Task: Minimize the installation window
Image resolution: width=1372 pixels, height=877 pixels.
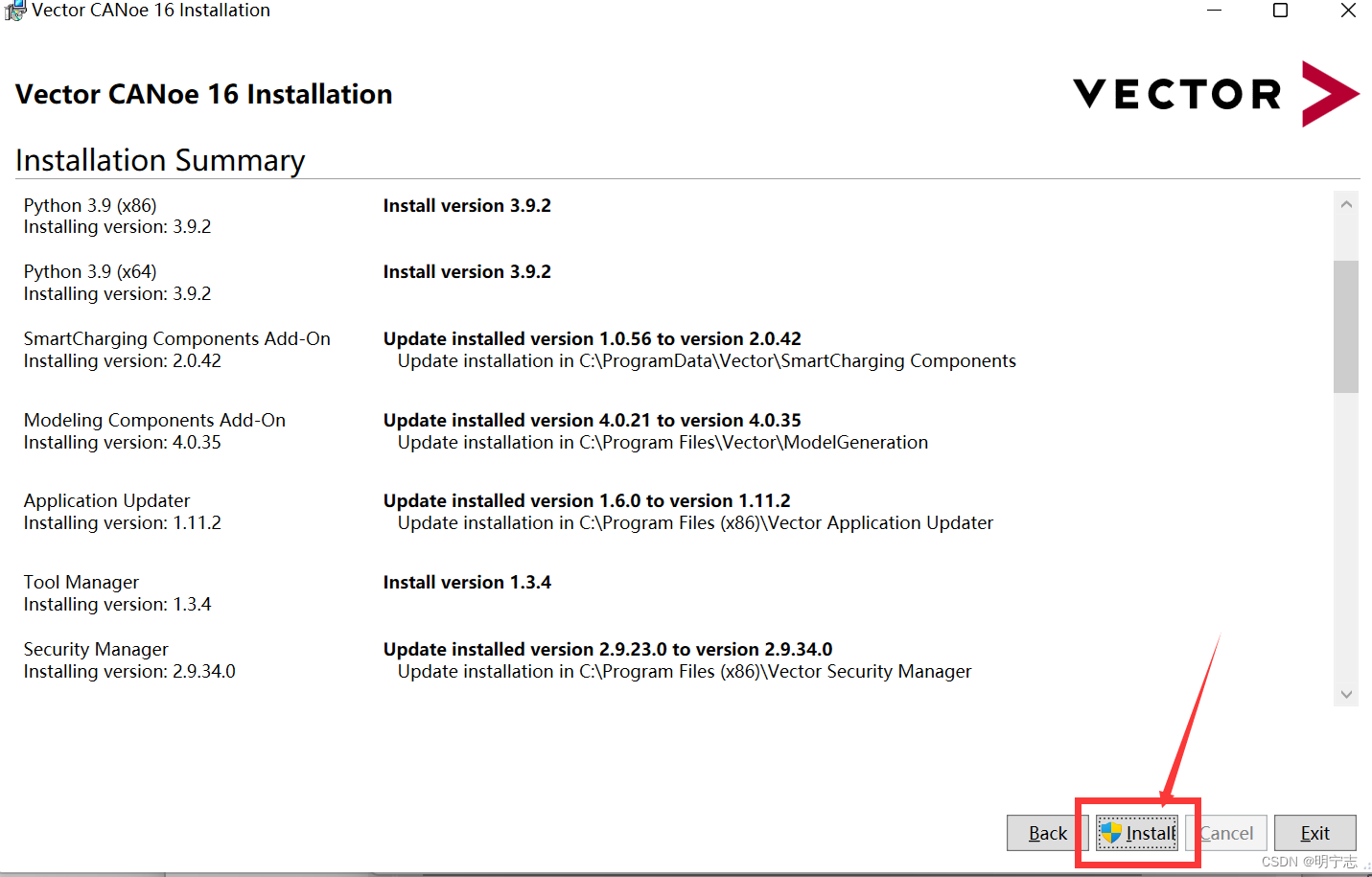Action: pyautogui.click(x=1214, y=11)
